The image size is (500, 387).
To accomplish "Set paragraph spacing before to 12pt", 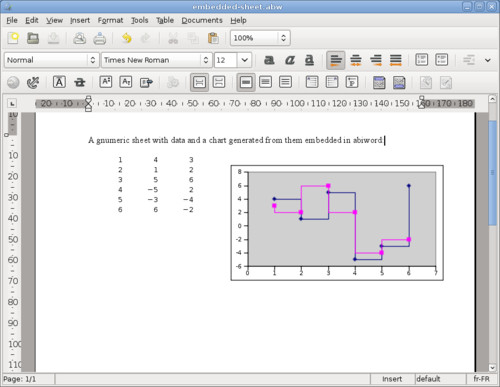I will click(219, 82).
